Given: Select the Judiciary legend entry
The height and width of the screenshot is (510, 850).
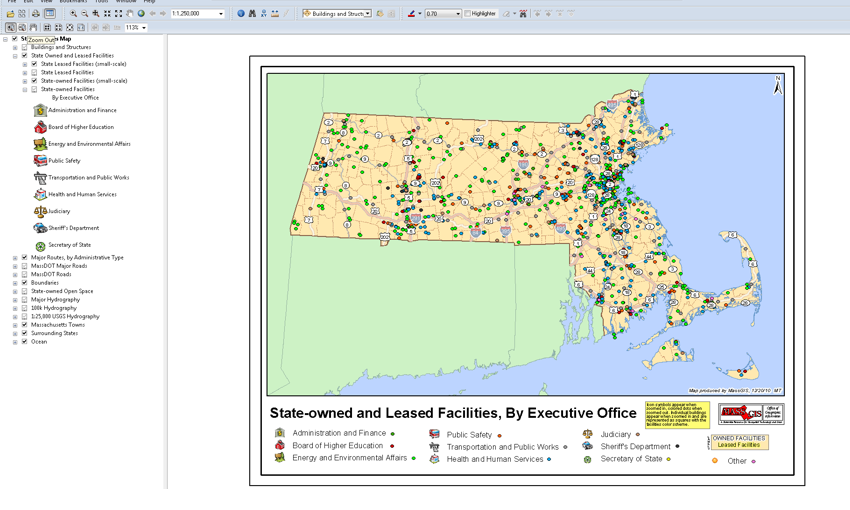Looking at the screenshot, I should [x=615, y=435].
